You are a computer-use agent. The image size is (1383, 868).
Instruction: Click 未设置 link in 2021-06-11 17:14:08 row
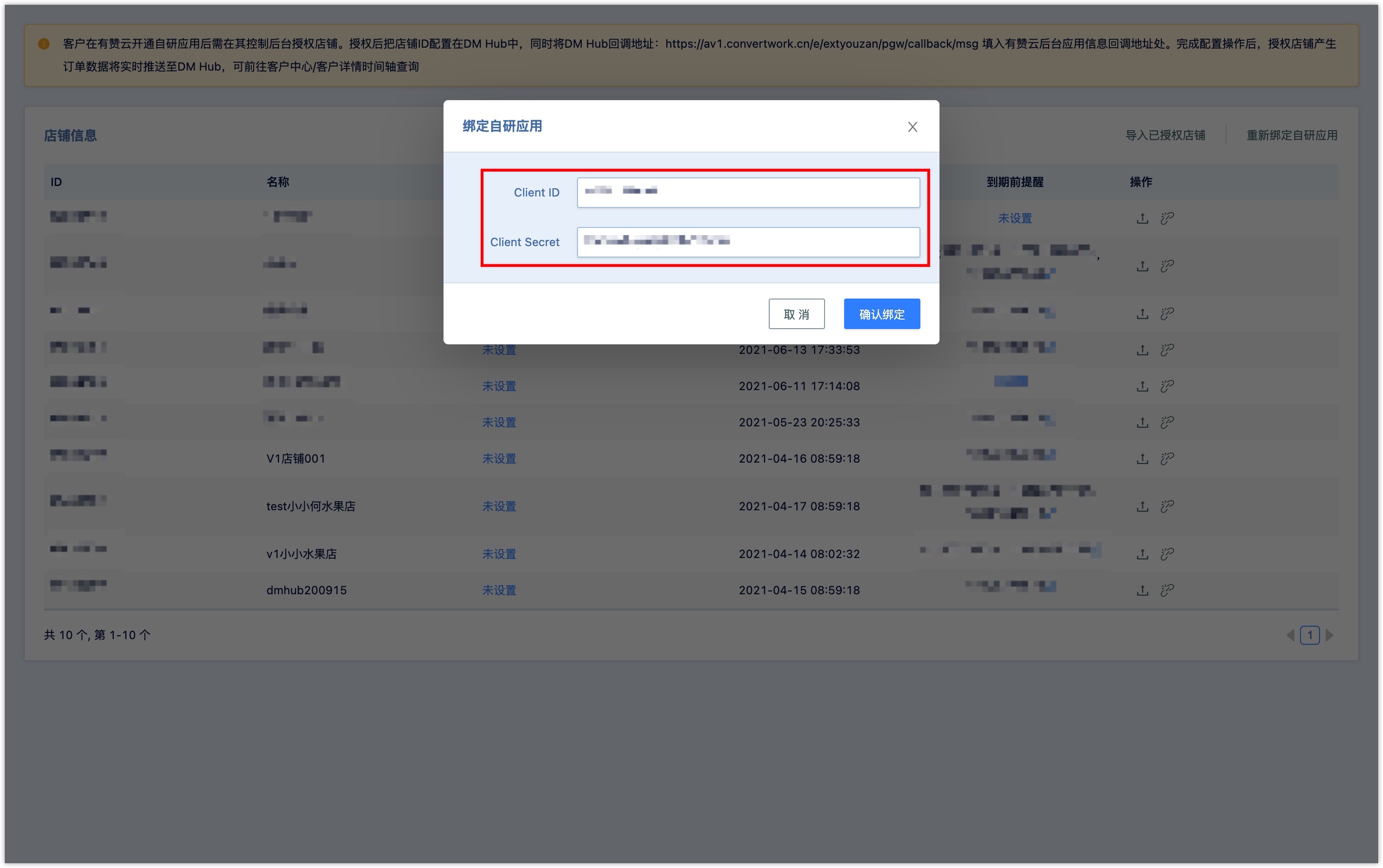point(499,386)
